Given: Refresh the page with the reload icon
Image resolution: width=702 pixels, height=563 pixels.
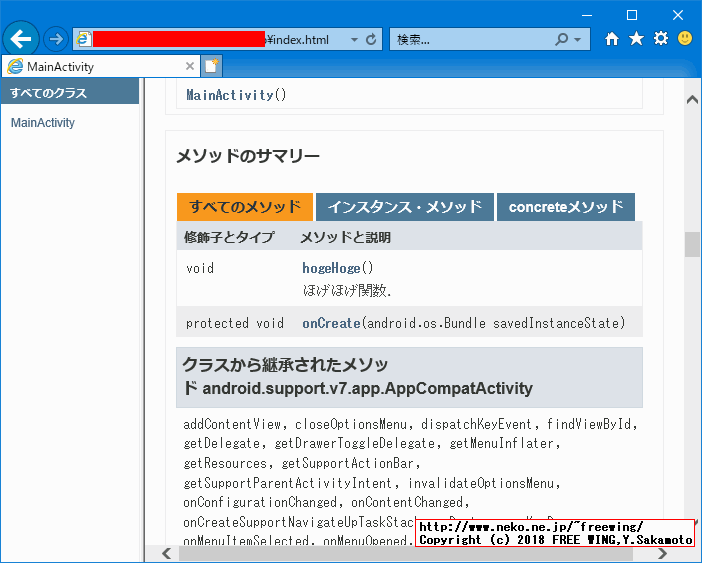Looking at the screenshot, I should pos(371,40).
